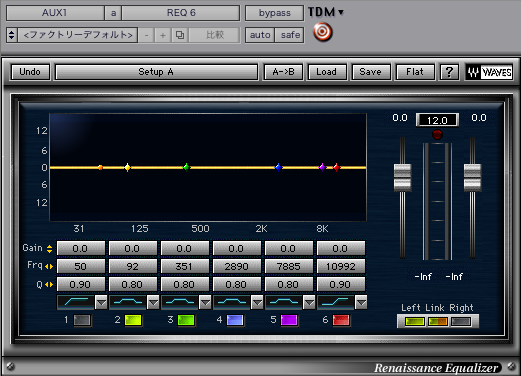Toggle band 1 gray on/off button

click(82, 320)
